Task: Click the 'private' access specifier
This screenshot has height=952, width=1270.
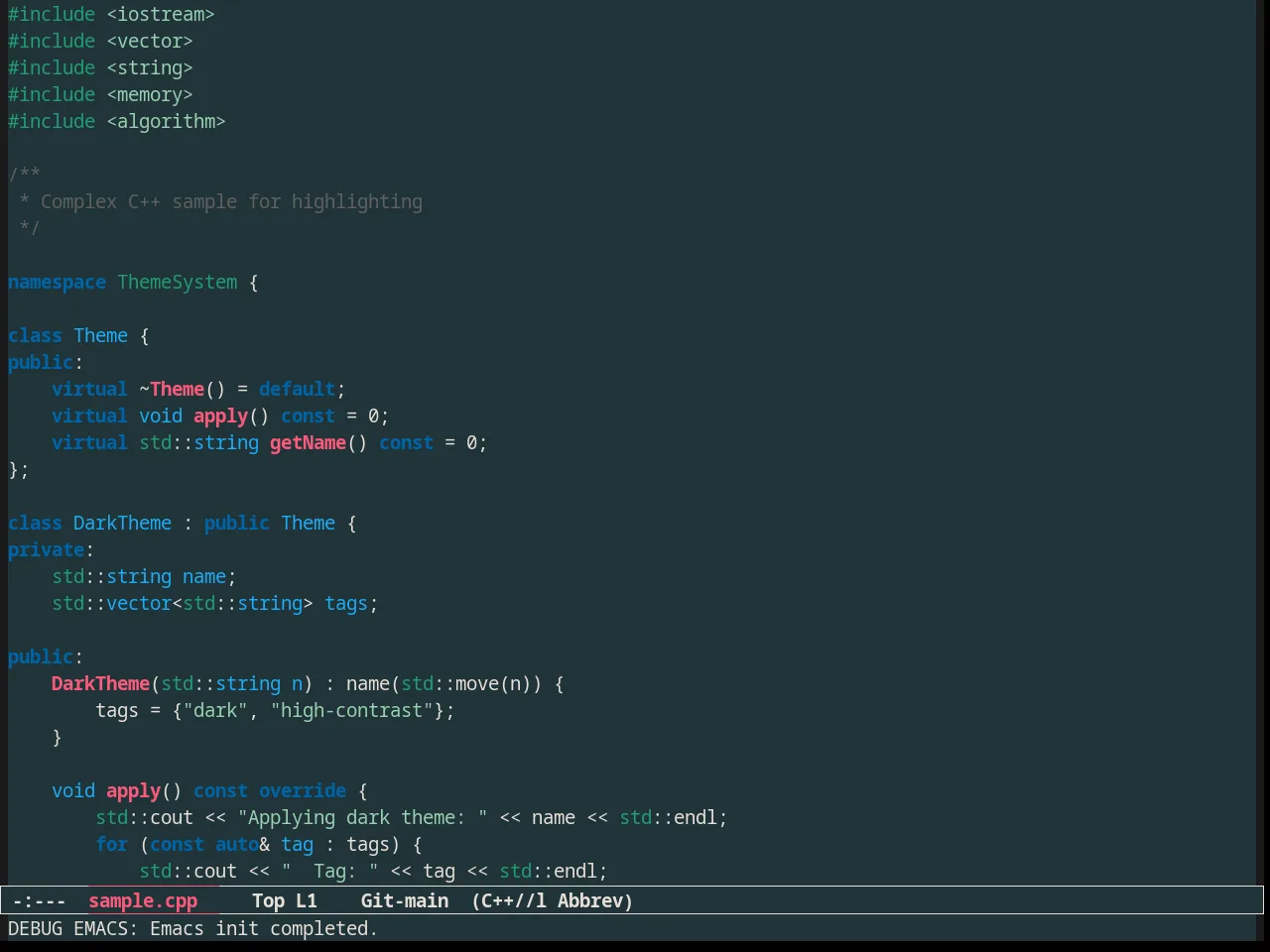Action: [46, 549]
